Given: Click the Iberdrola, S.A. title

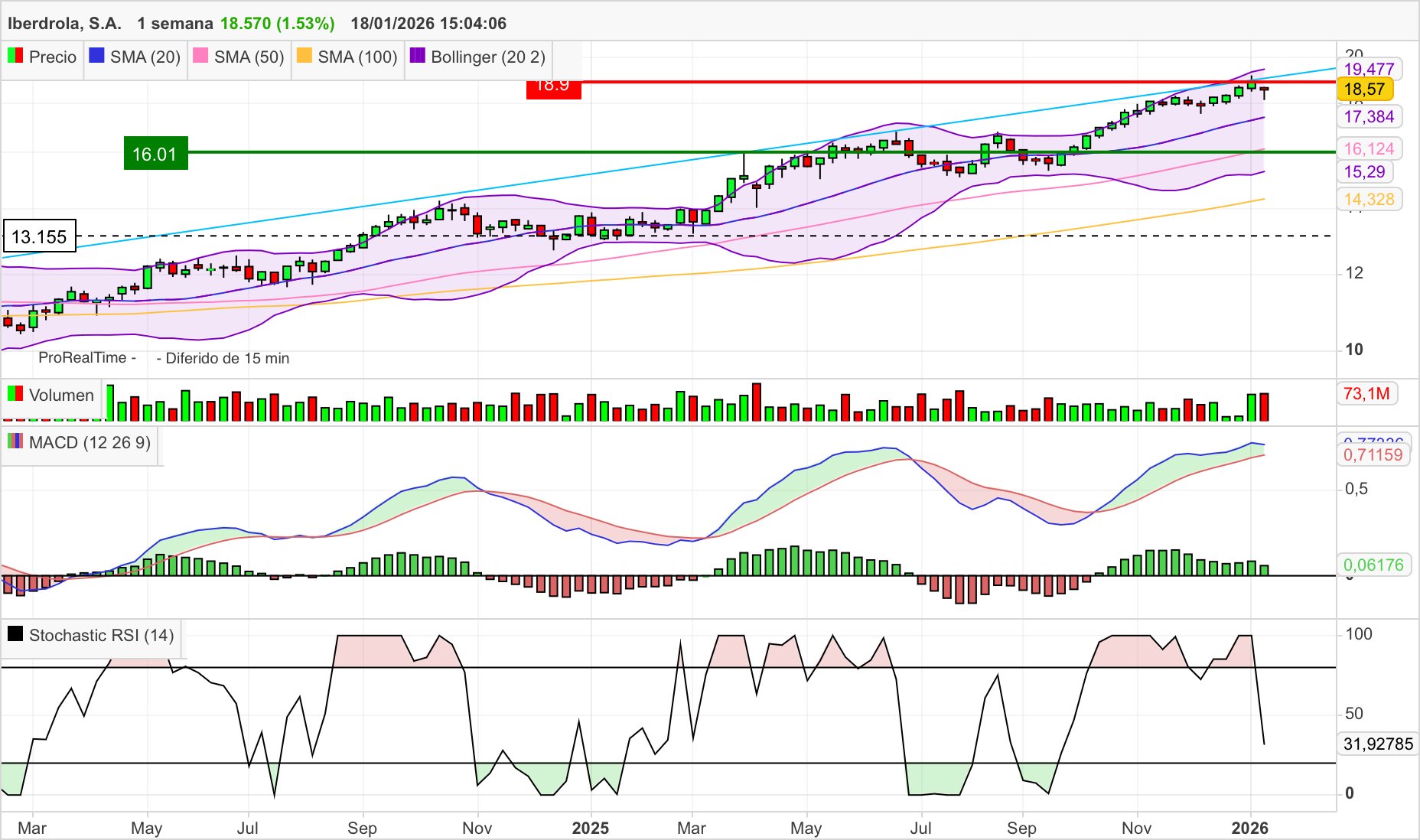Looking at the screenshot, I should 64,24.
